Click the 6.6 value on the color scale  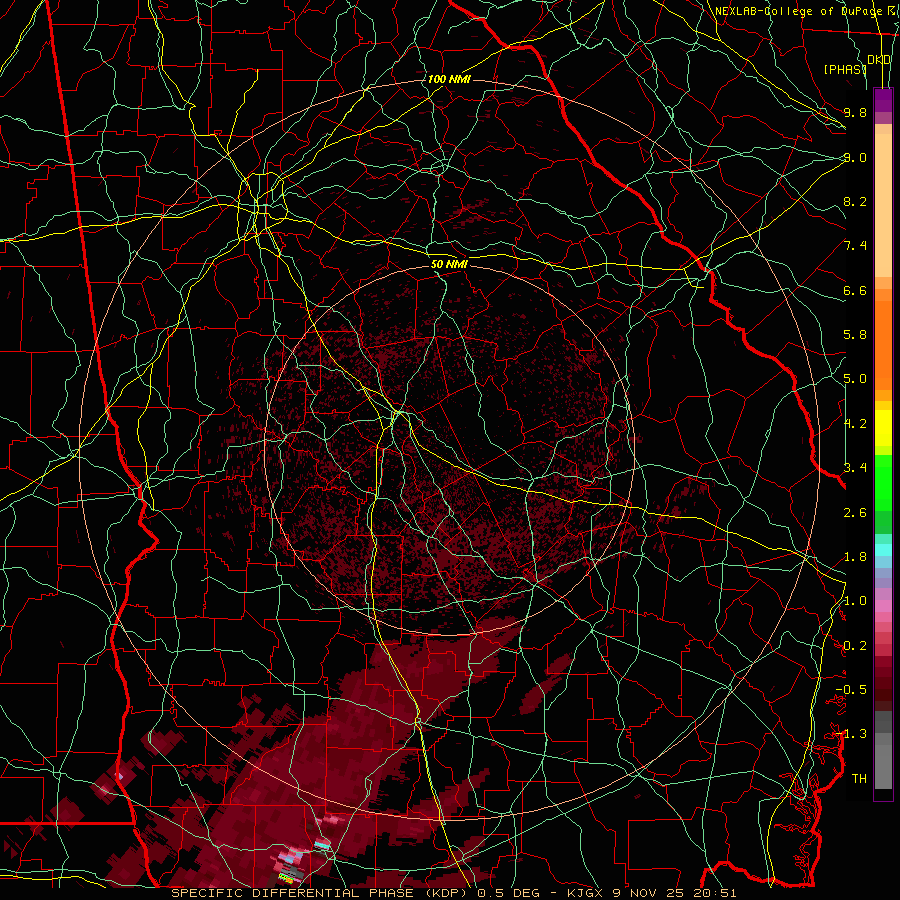pyautogui.click(x=855, y=290)
